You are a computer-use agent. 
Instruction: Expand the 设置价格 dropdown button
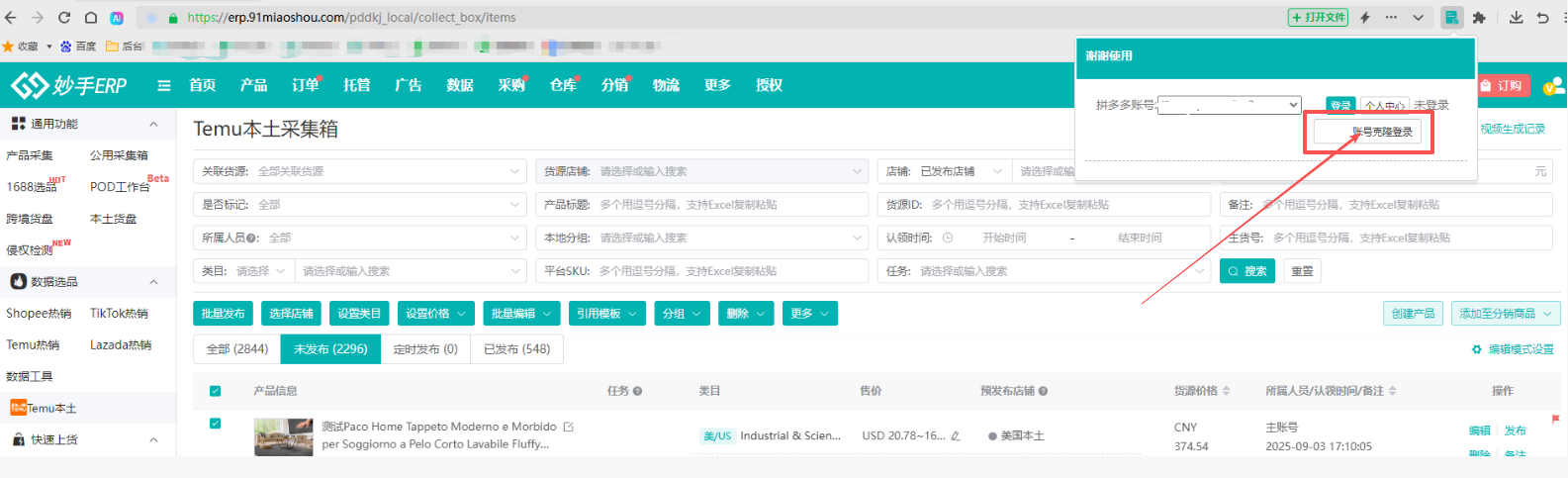tap(436, 314)
